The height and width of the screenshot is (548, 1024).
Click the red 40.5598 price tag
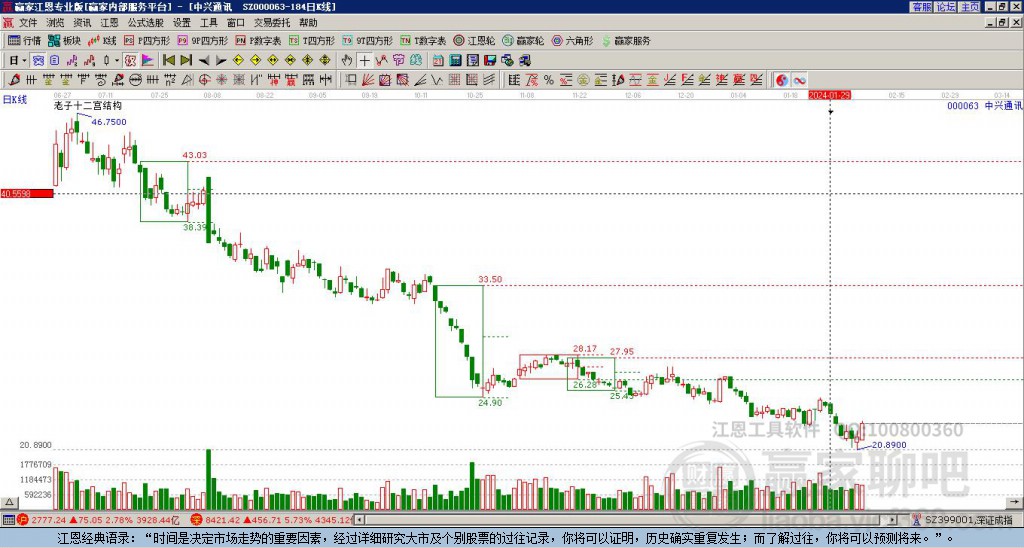[x=27, y=193]
